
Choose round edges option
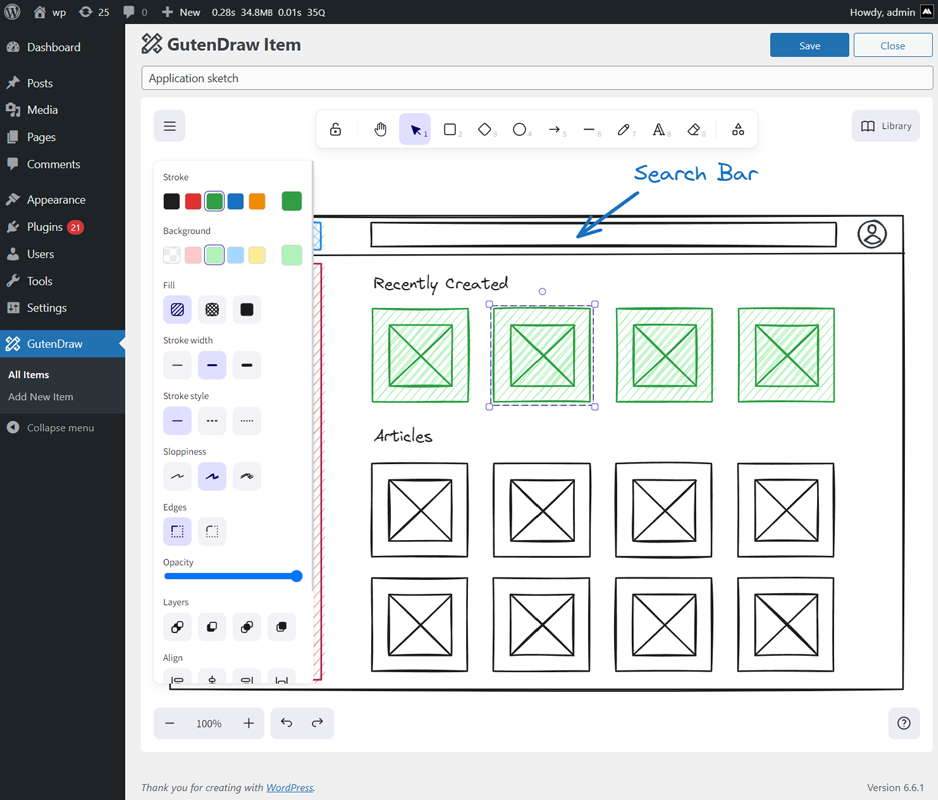[x=212, y=531]
